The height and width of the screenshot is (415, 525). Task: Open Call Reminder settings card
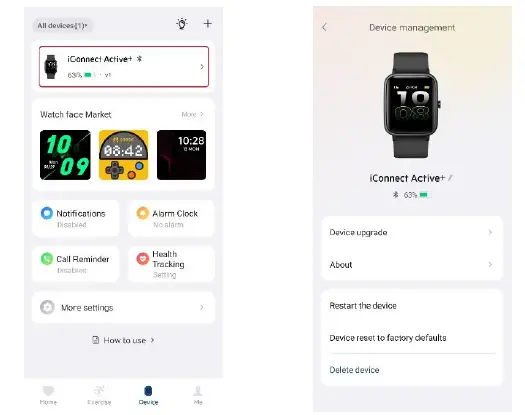(76, 264)
